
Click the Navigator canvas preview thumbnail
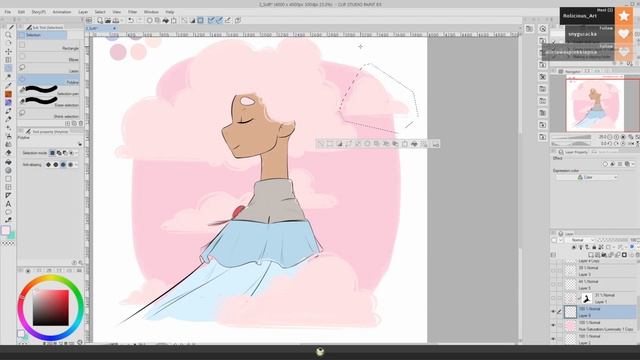pyautogui.click(x=595, y=104)
